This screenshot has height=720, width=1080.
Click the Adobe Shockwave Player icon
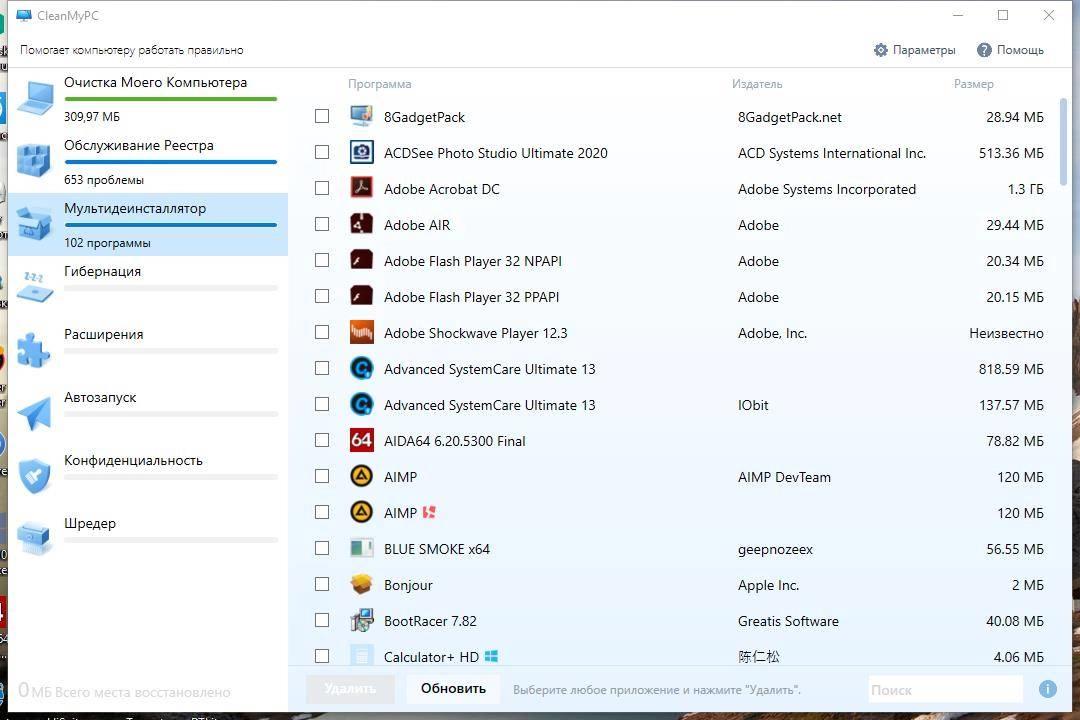click(x=362, y=332)
